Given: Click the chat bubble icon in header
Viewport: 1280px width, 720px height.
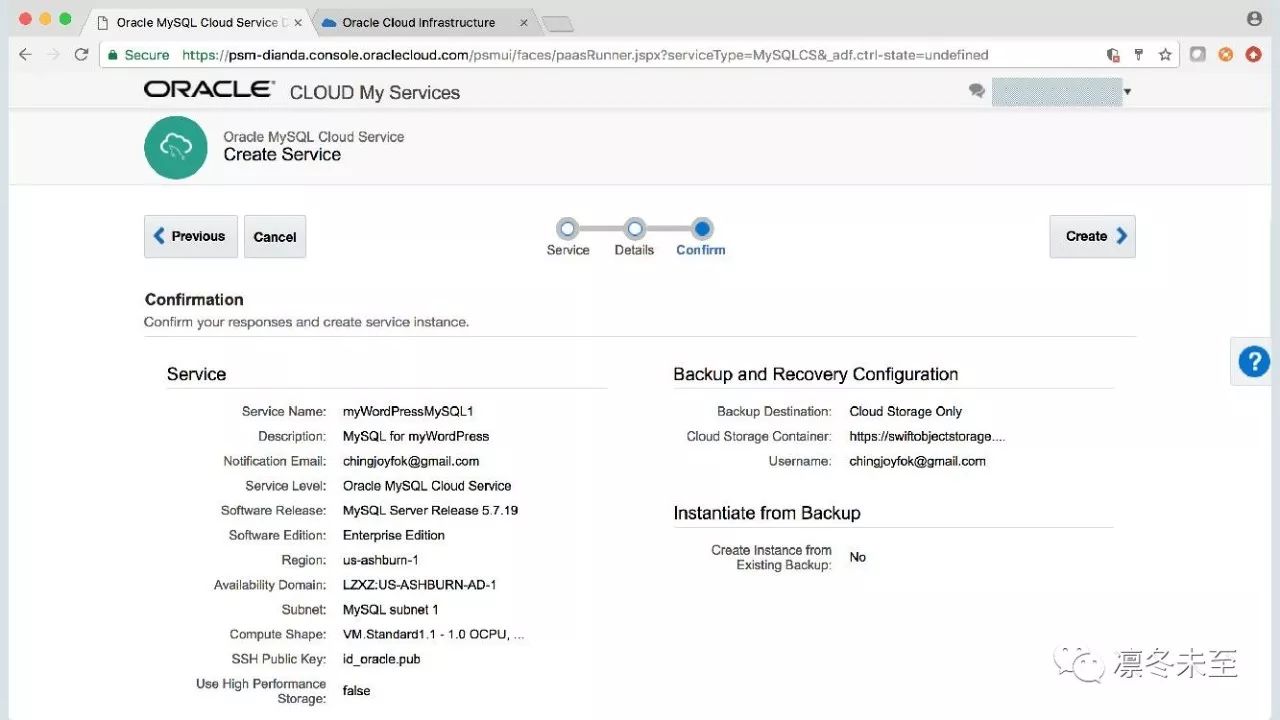Looking at the screenshot, I should 977,91.
